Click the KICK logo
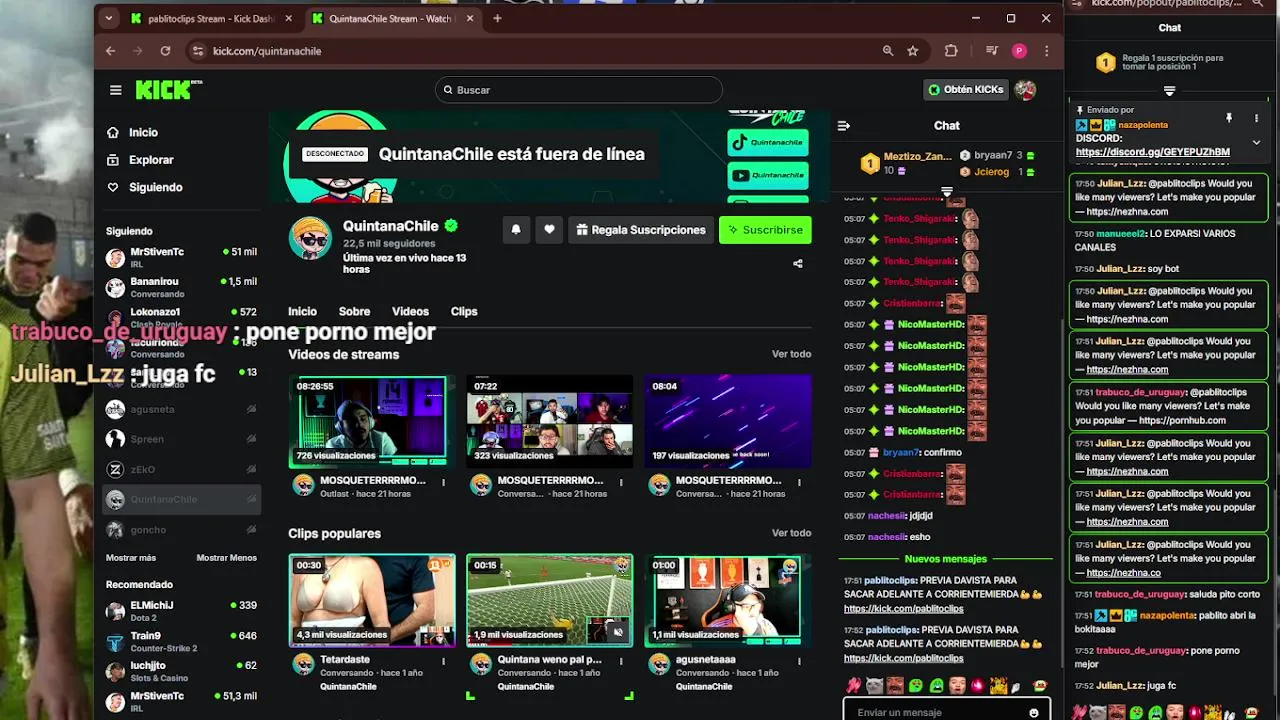Image resolution: width=1280 pixels, height=720 pixels. (x=168, y=90)
